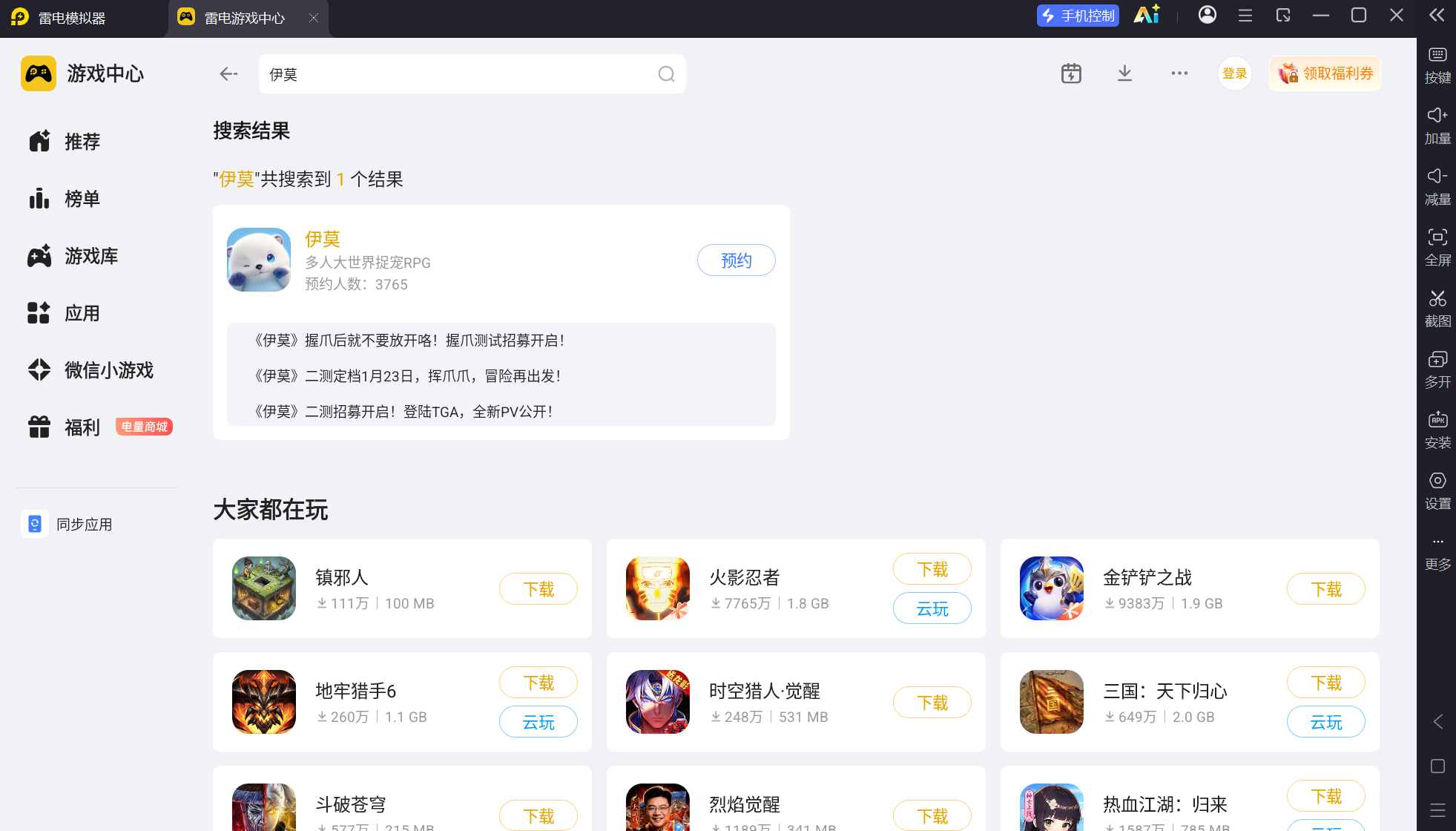Click the 手机控制 phone control button

click(x=1078, y=16)
